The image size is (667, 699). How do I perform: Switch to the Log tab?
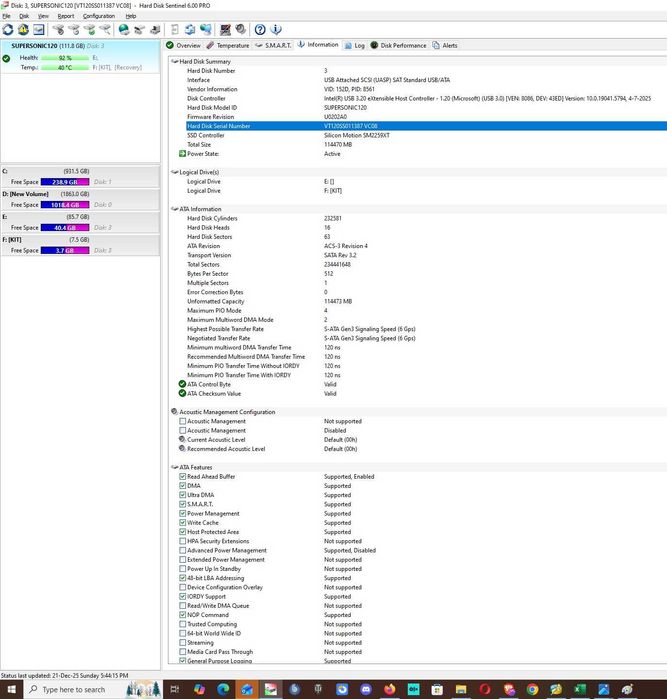(x=355, y=45)
